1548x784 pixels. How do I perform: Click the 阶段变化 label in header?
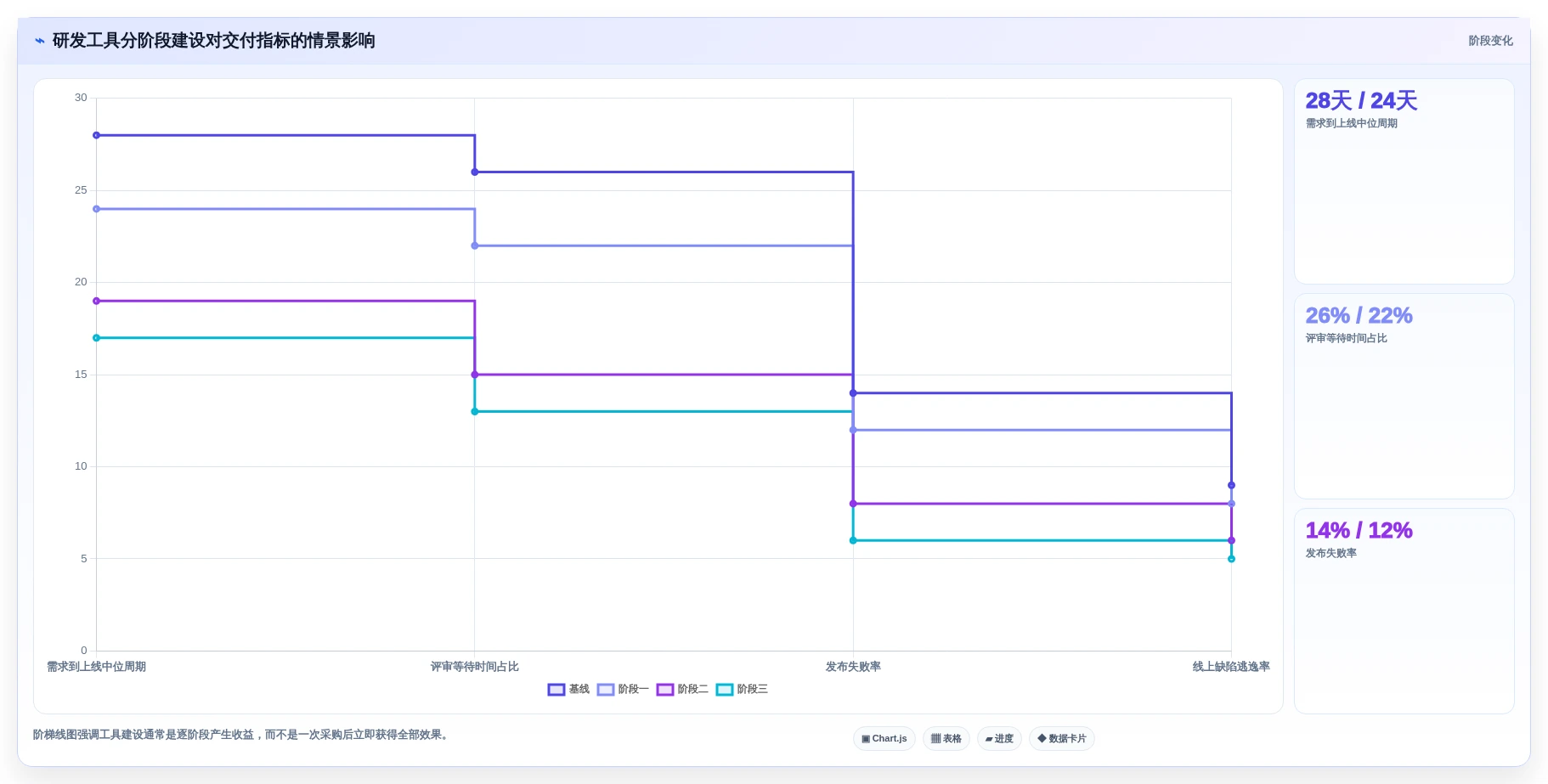coord(1490,41)
